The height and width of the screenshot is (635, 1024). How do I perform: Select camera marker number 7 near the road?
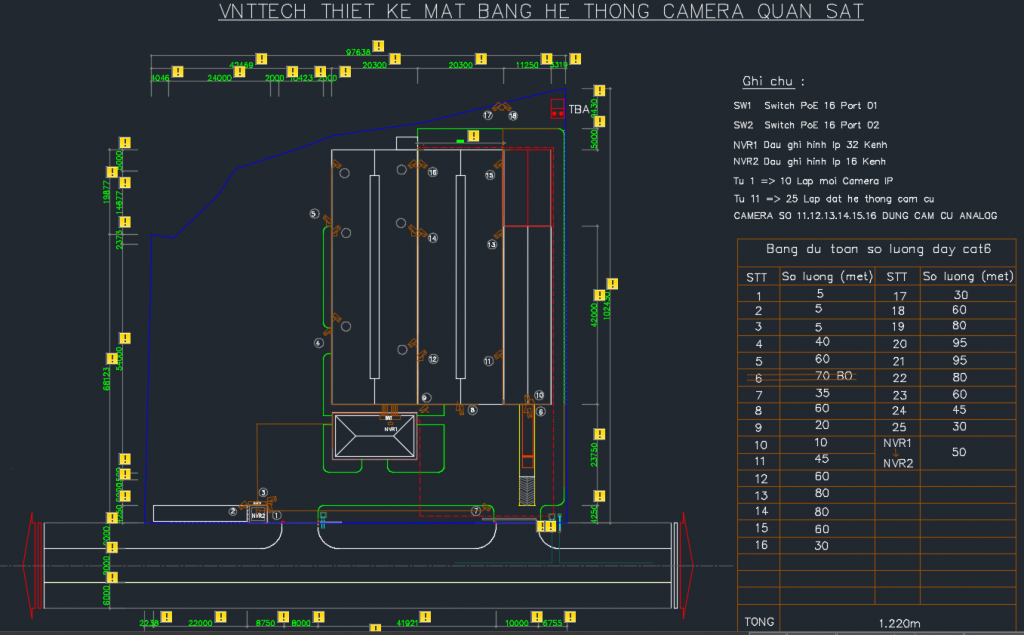[x=476, y=511]
